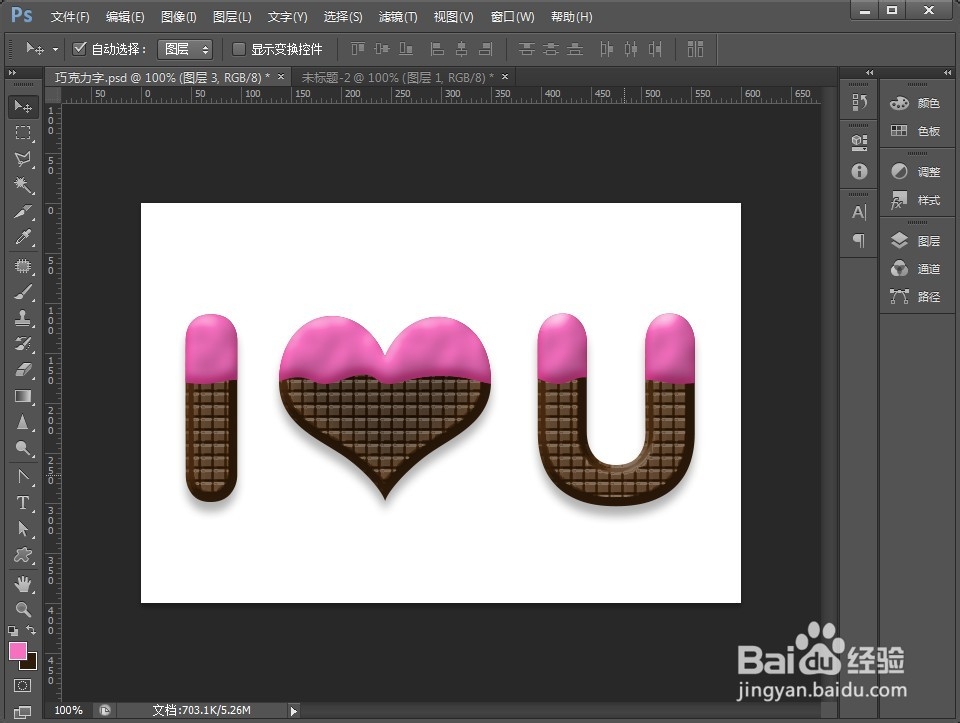The height and width of the screenshot is (723, 960).
Task: Open the 滤镜(T) menu
Action: tap(398, 17)
